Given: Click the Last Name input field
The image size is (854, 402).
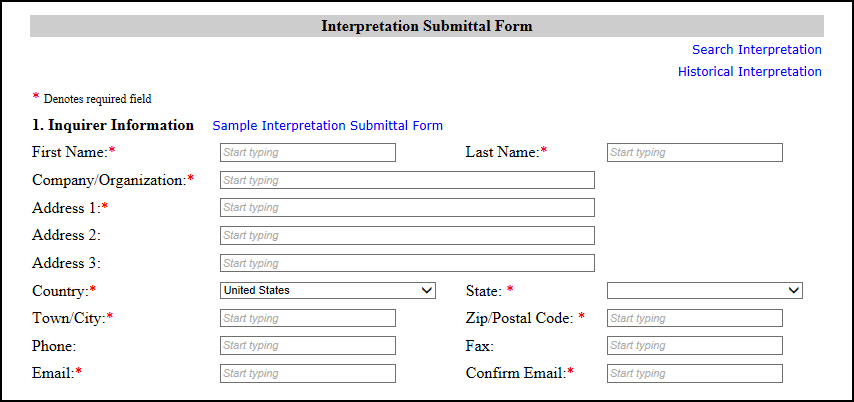Looking at the screenshot, I should coord(694,153).
